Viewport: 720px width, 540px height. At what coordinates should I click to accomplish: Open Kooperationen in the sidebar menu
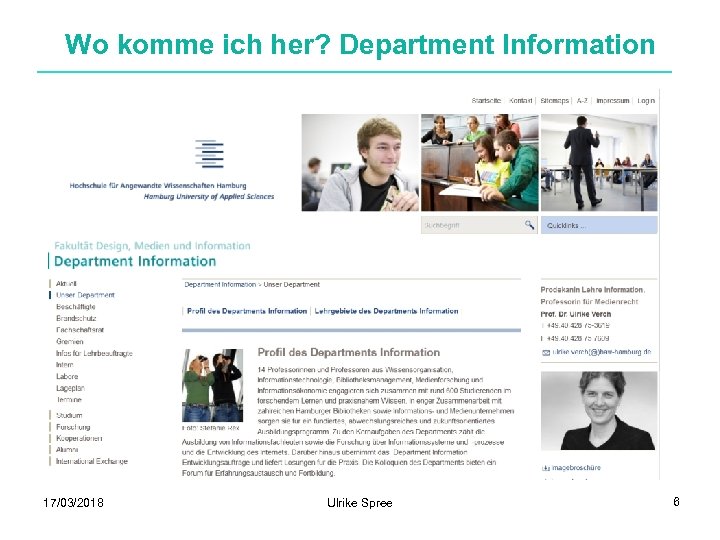click(79, 439)
